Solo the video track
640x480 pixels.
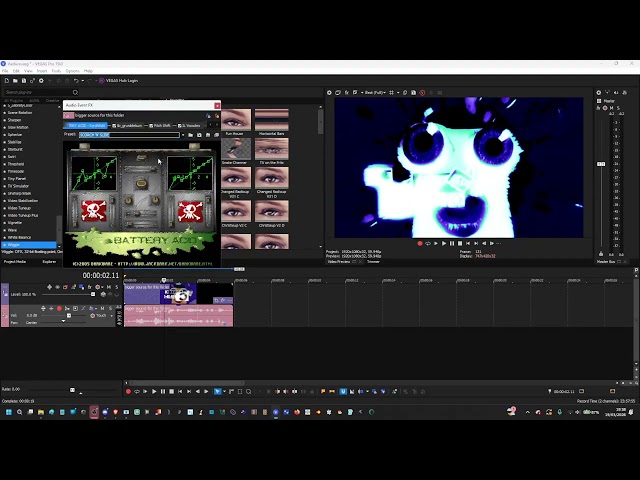point(117,287)
